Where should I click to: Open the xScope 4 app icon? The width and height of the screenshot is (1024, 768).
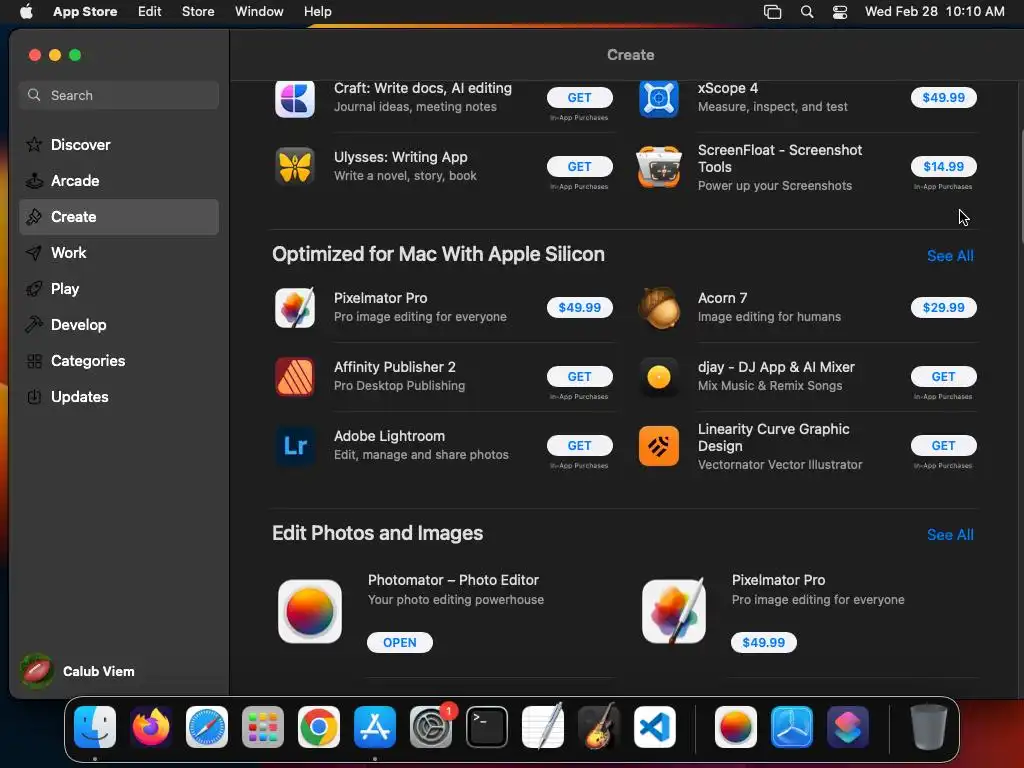658,99
